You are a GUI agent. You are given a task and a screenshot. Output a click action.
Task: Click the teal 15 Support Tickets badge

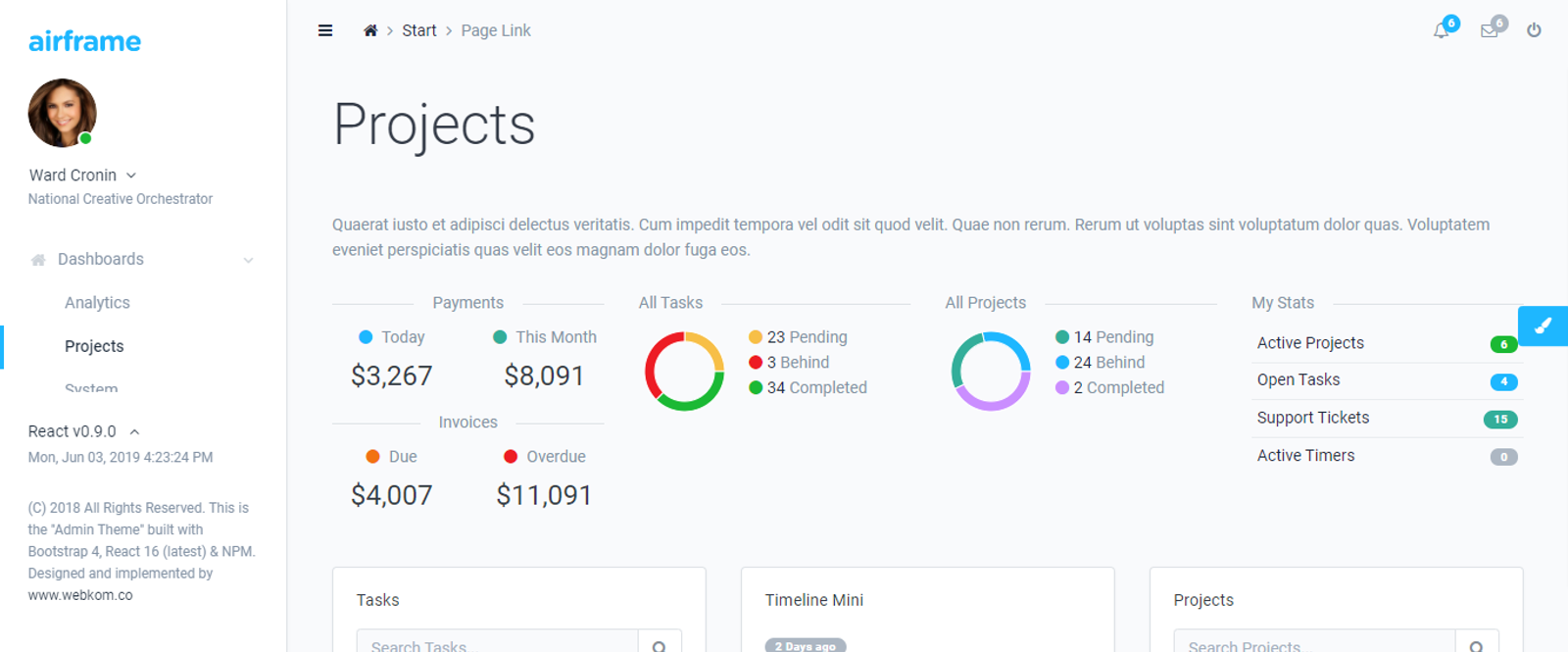click(x=1500, y=420)
